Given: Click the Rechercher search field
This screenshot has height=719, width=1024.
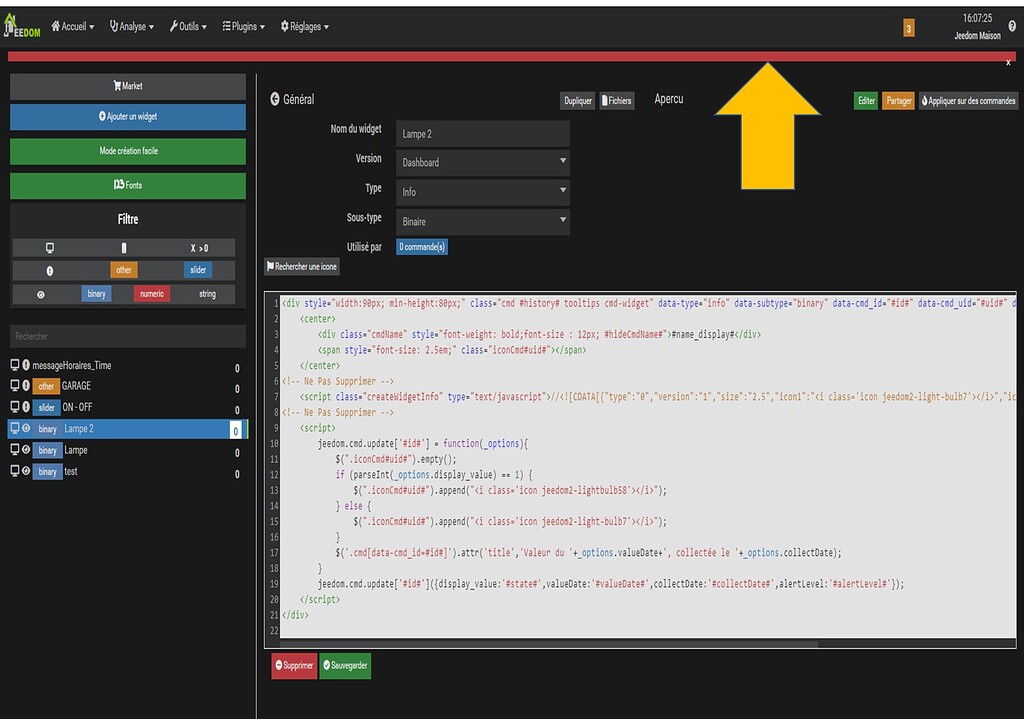Looking at the screenshot, I should pos(128,336).
